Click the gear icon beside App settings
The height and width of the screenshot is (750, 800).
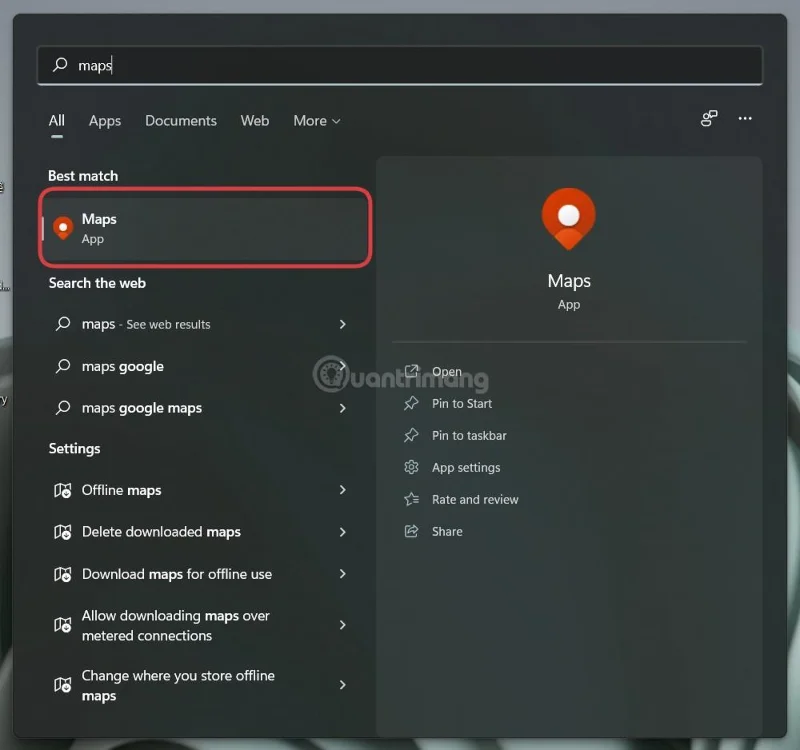tap(411, 467)
